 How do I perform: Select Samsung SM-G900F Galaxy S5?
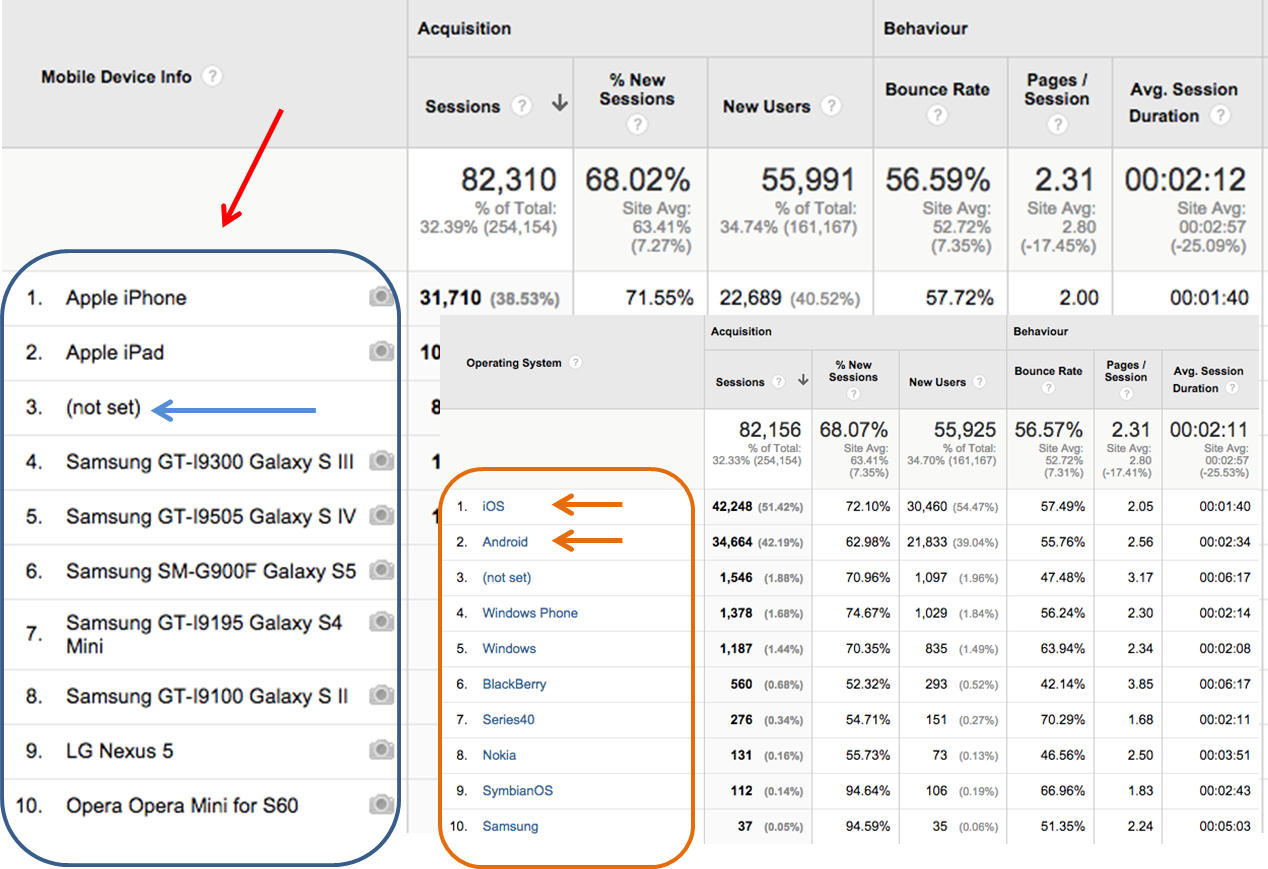211,571
